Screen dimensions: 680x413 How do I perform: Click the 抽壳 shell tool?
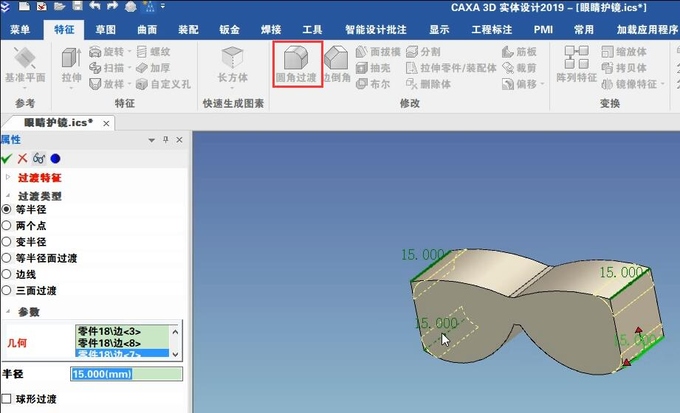tap(373, 68)
